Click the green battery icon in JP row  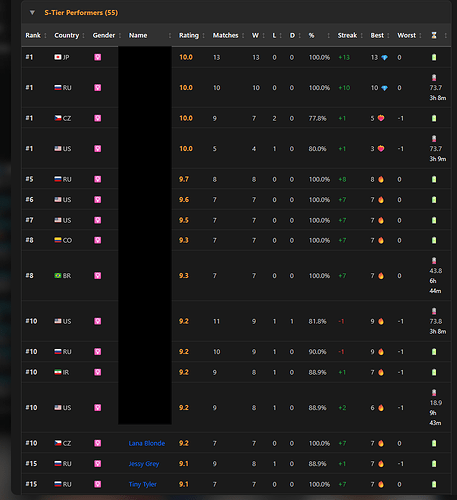pyautogui.click(x=434, y=57)
